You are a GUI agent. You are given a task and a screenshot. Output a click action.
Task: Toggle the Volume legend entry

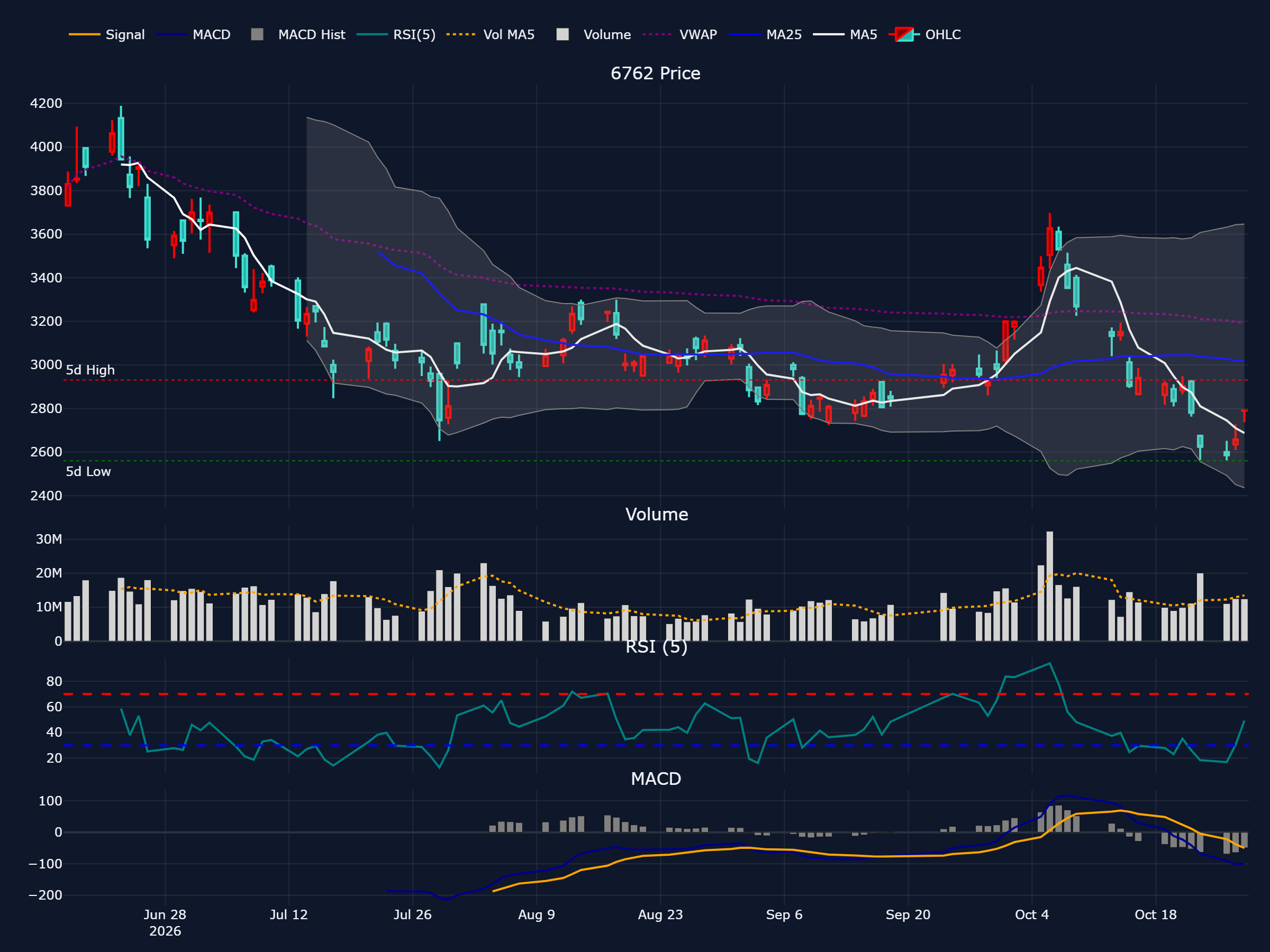click(x=594, y=34)
